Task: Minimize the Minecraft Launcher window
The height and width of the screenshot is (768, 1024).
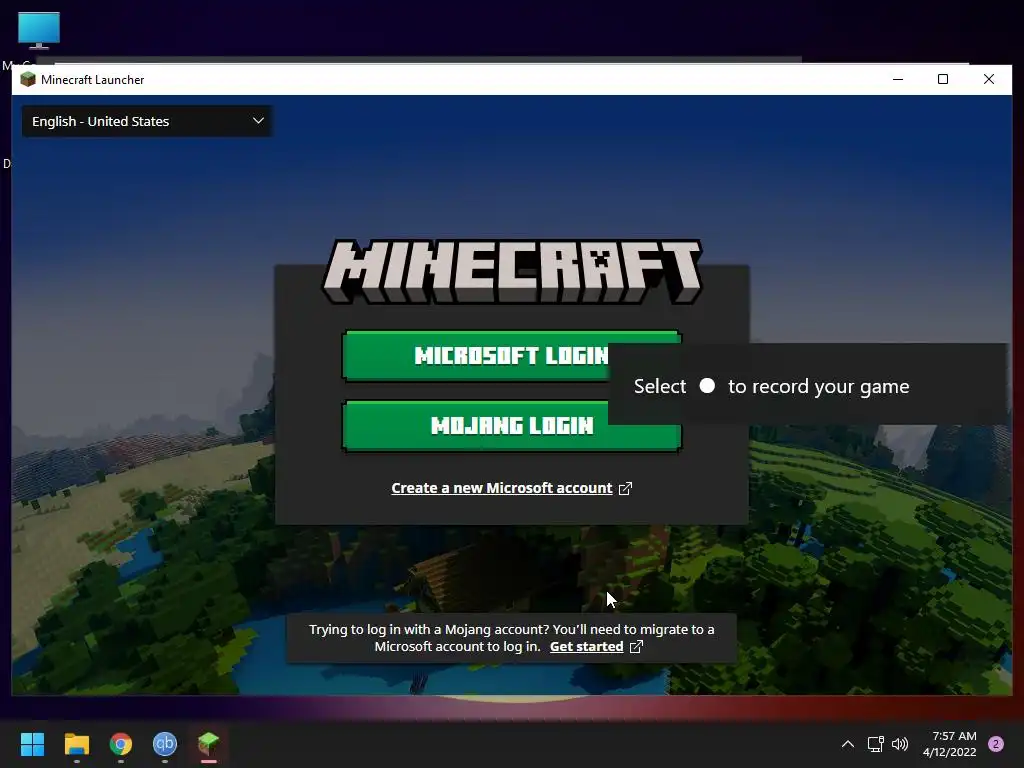Action: pyautogui.click(x=898, y=80)
